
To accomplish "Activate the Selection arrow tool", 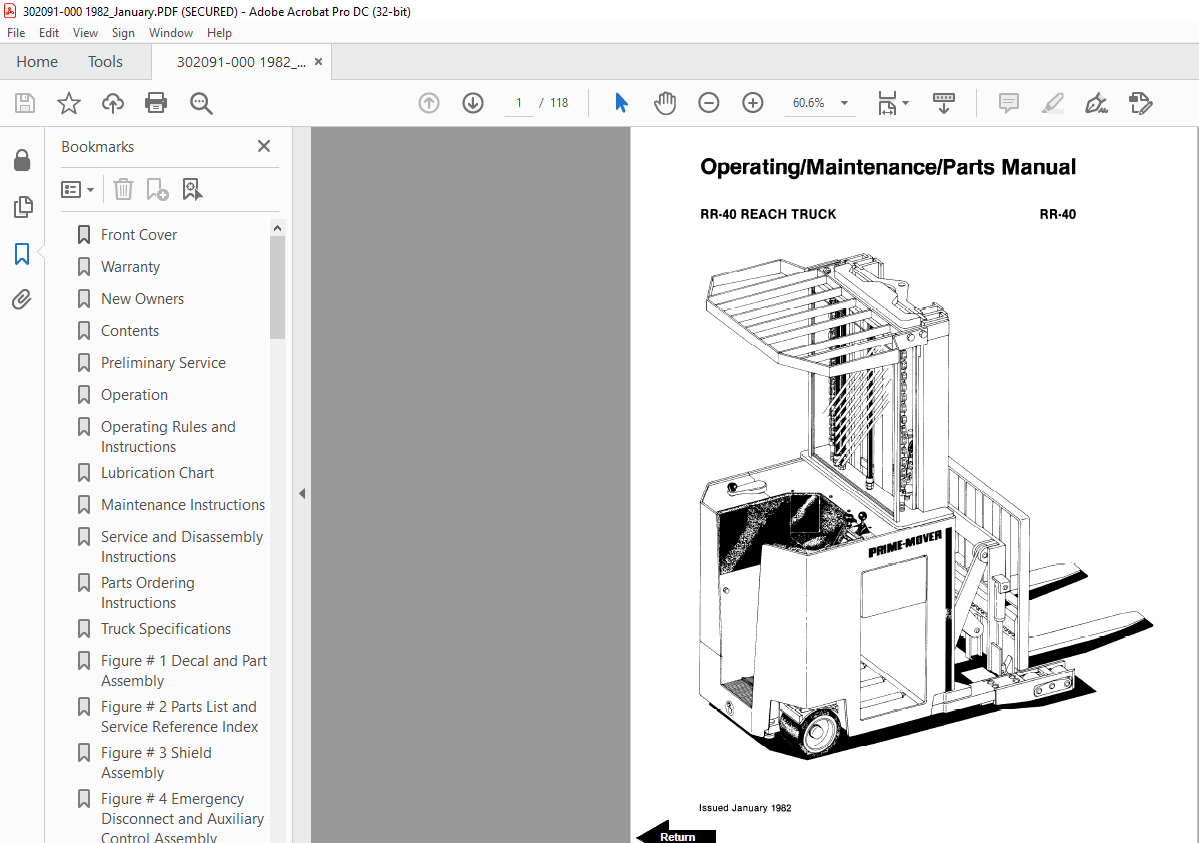I will coord(621,103).
